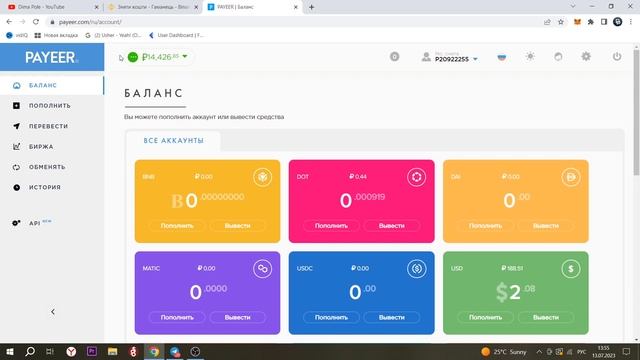This screenshot has height=360, width=640.
Task: Click Вывести on the USDC card
Action: [x=391, y=317]
